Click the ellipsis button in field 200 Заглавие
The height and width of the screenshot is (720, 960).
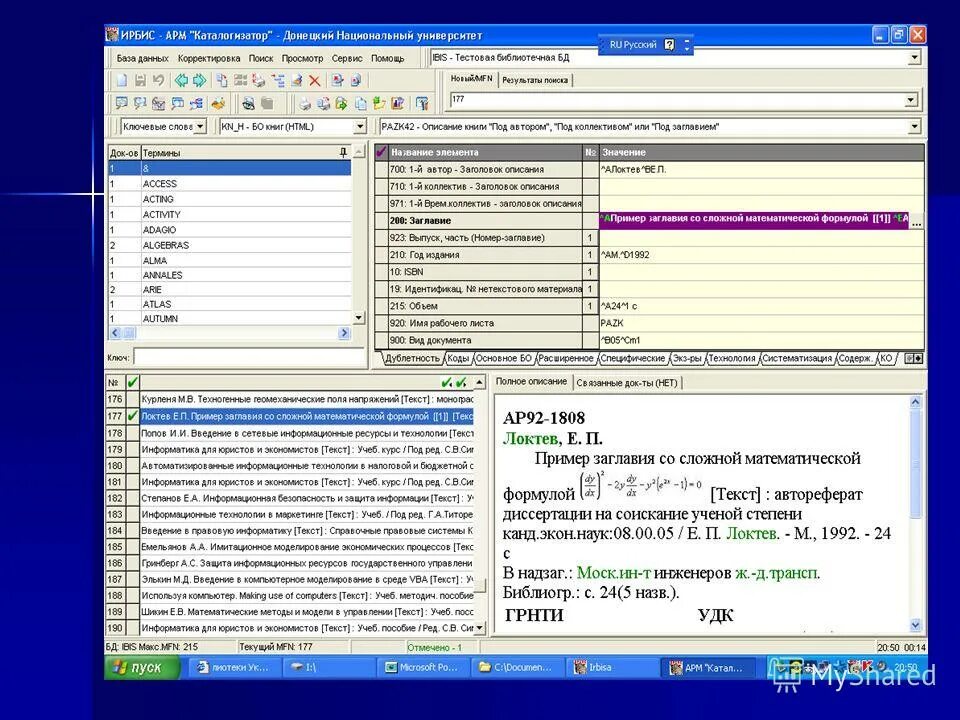(916, 222)
